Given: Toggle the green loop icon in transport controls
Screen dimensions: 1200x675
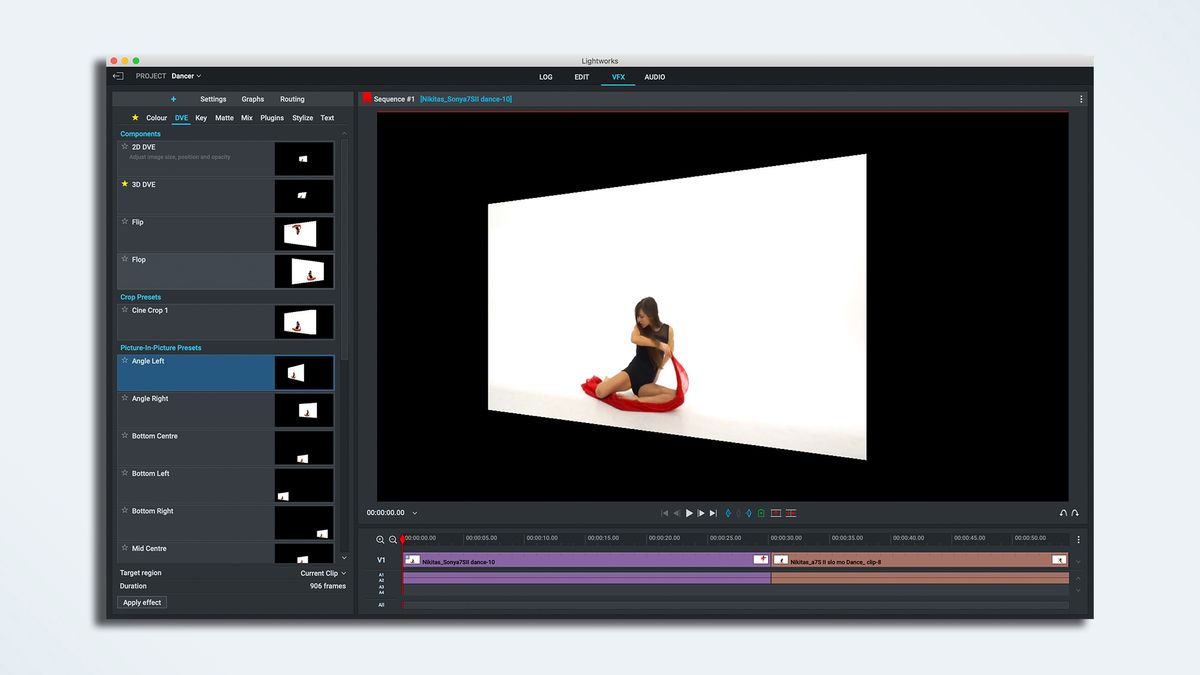Looking at the screenshot, I should click(760, 512).
